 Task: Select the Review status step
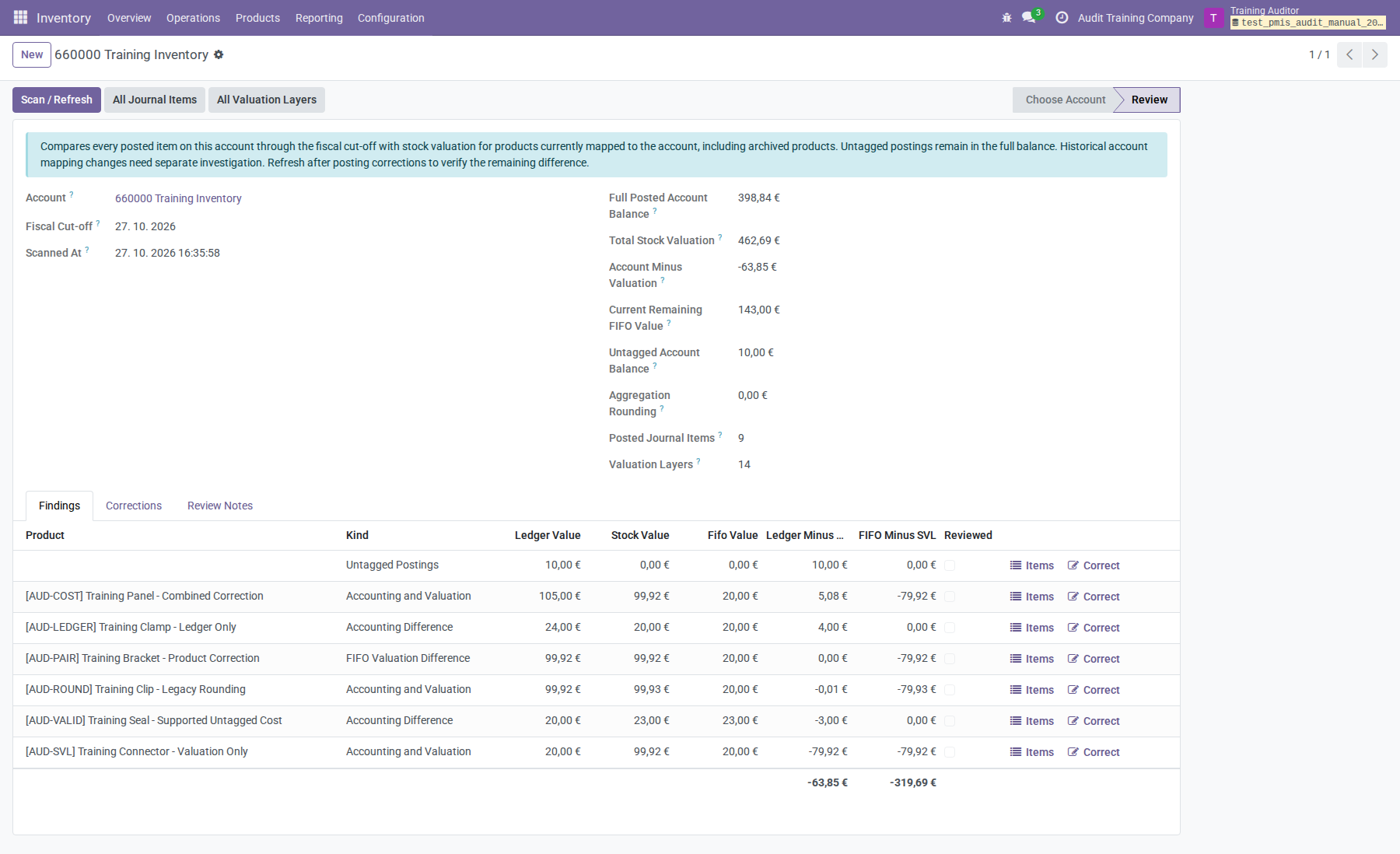coord(1150,100)
